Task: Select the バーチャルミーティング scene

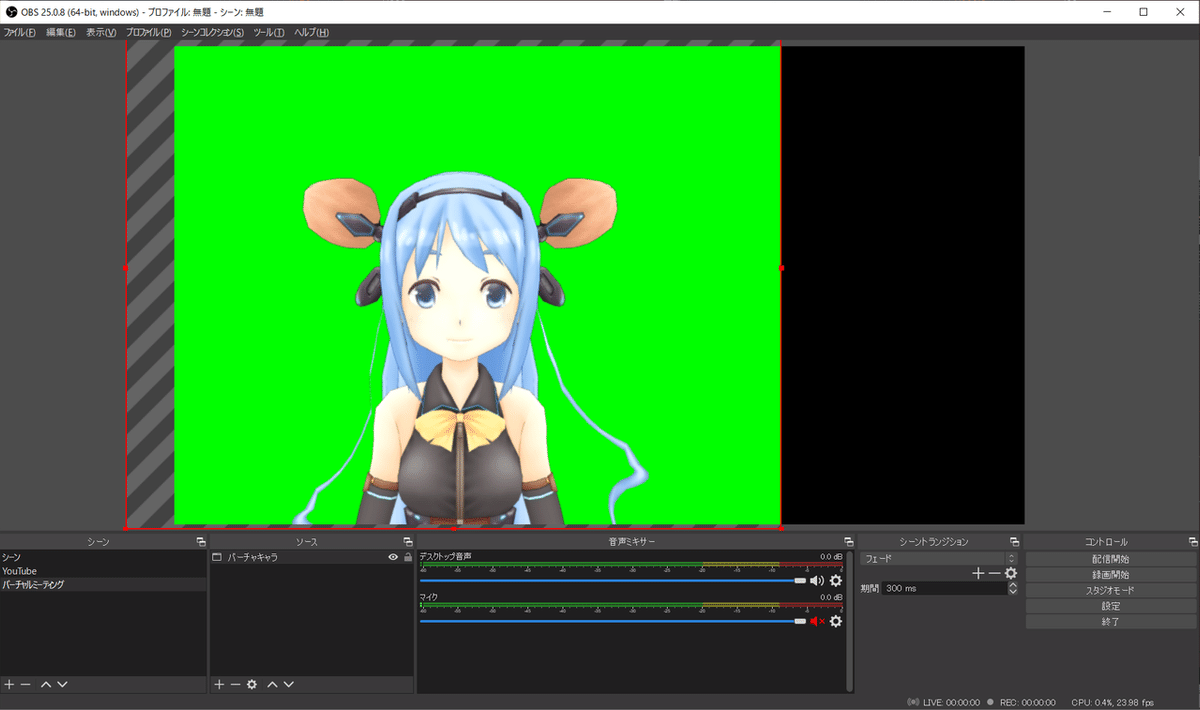Action: 104,585
